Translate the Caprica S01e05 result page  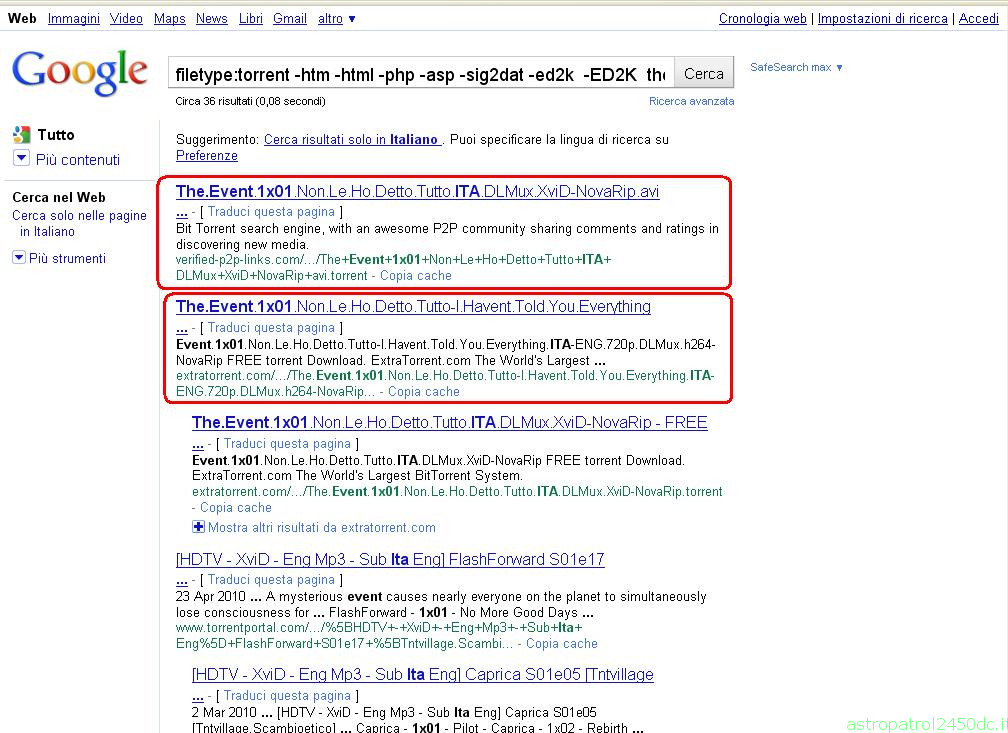click(287, 695)
